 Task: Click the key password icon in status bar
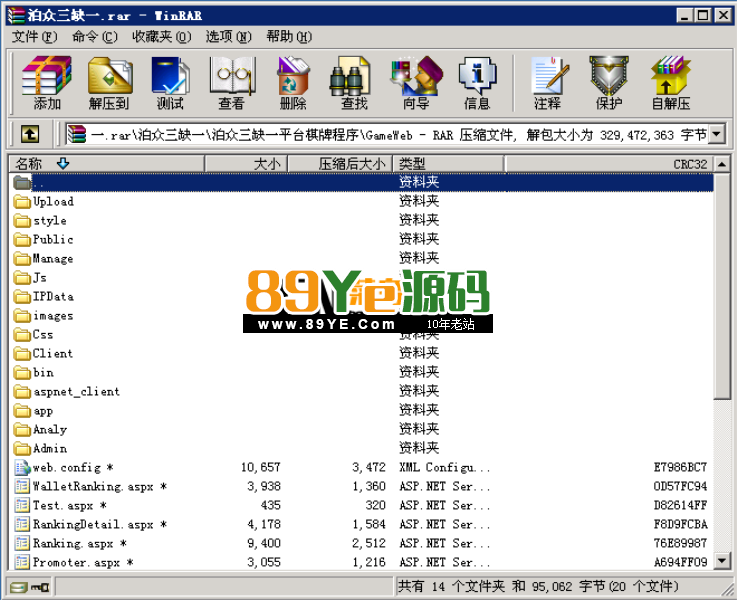40,587
